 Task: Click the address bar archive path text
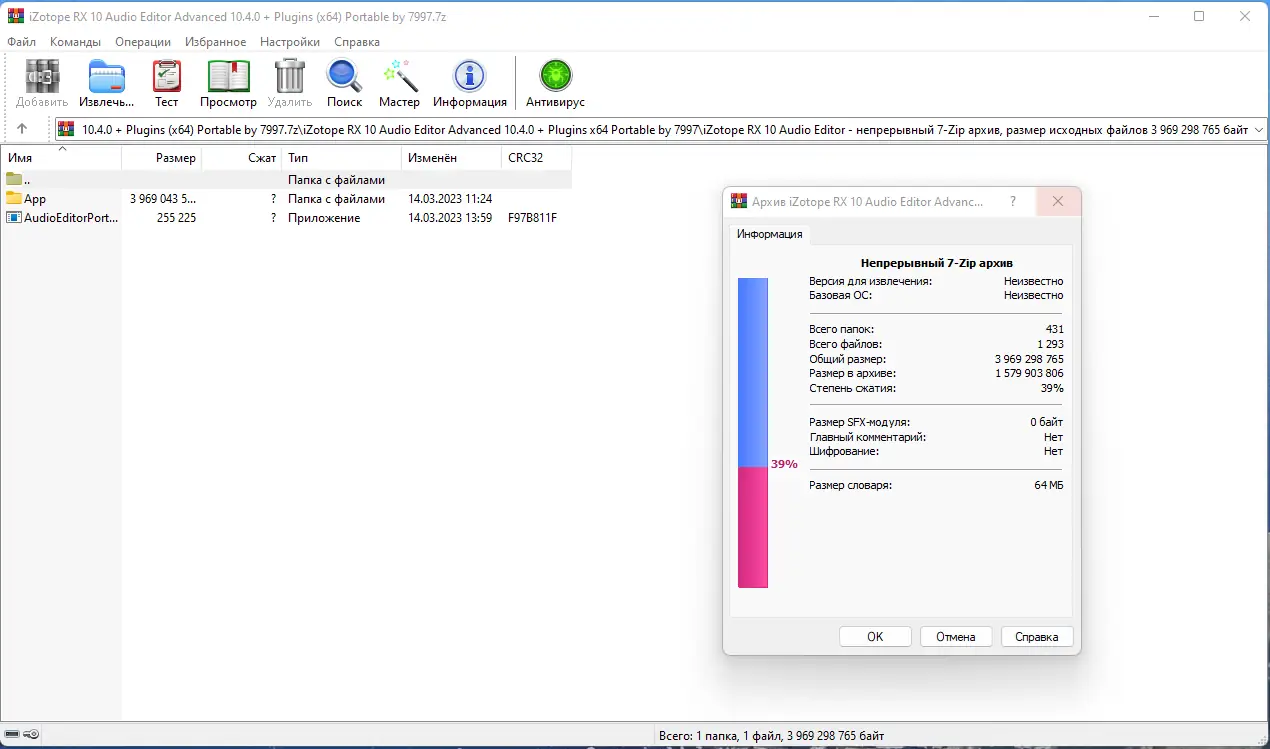click(665, 129)
